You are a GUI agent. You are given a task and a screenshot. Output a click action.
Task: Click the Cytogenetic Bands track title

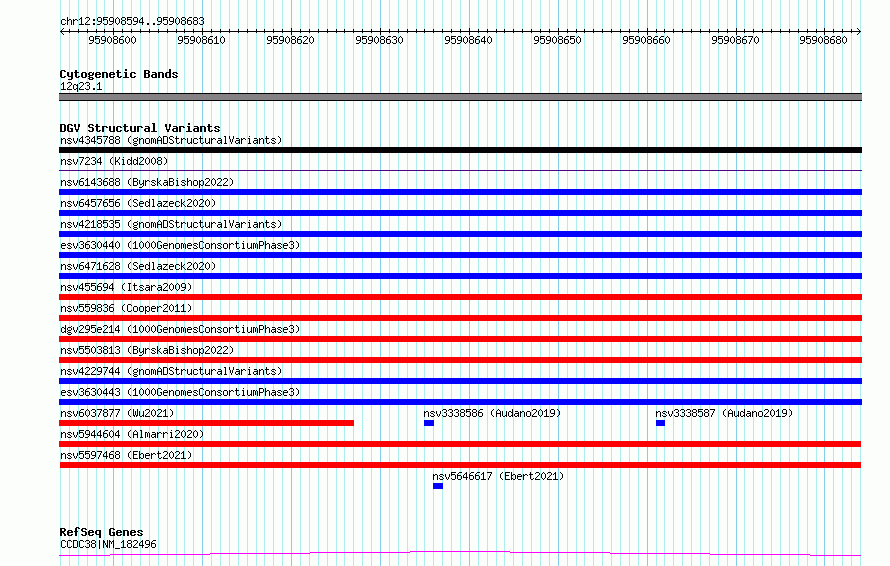pos(119,74)
